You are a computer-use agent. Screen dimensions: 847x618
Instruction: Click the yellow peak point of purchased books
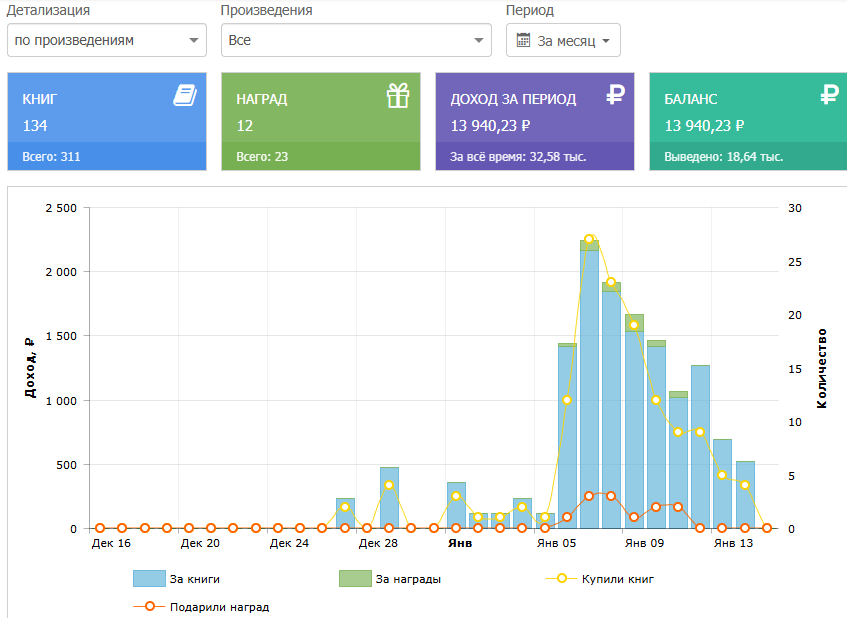tap(589, 239)
